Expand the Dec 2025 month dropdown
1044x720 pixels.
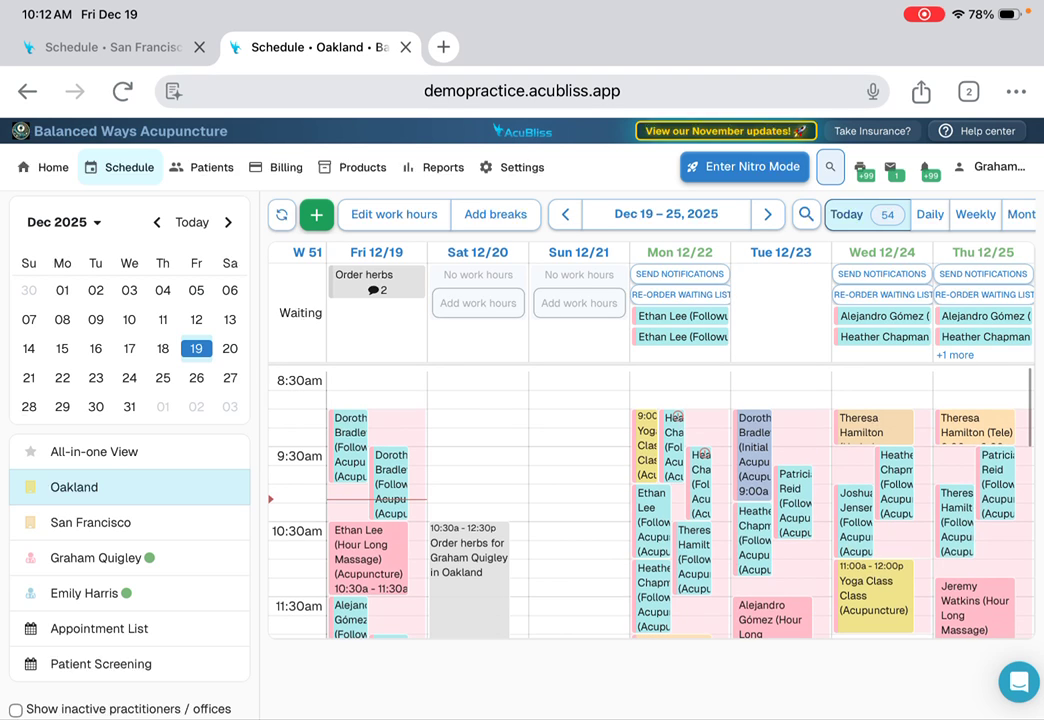coord(64,223)
